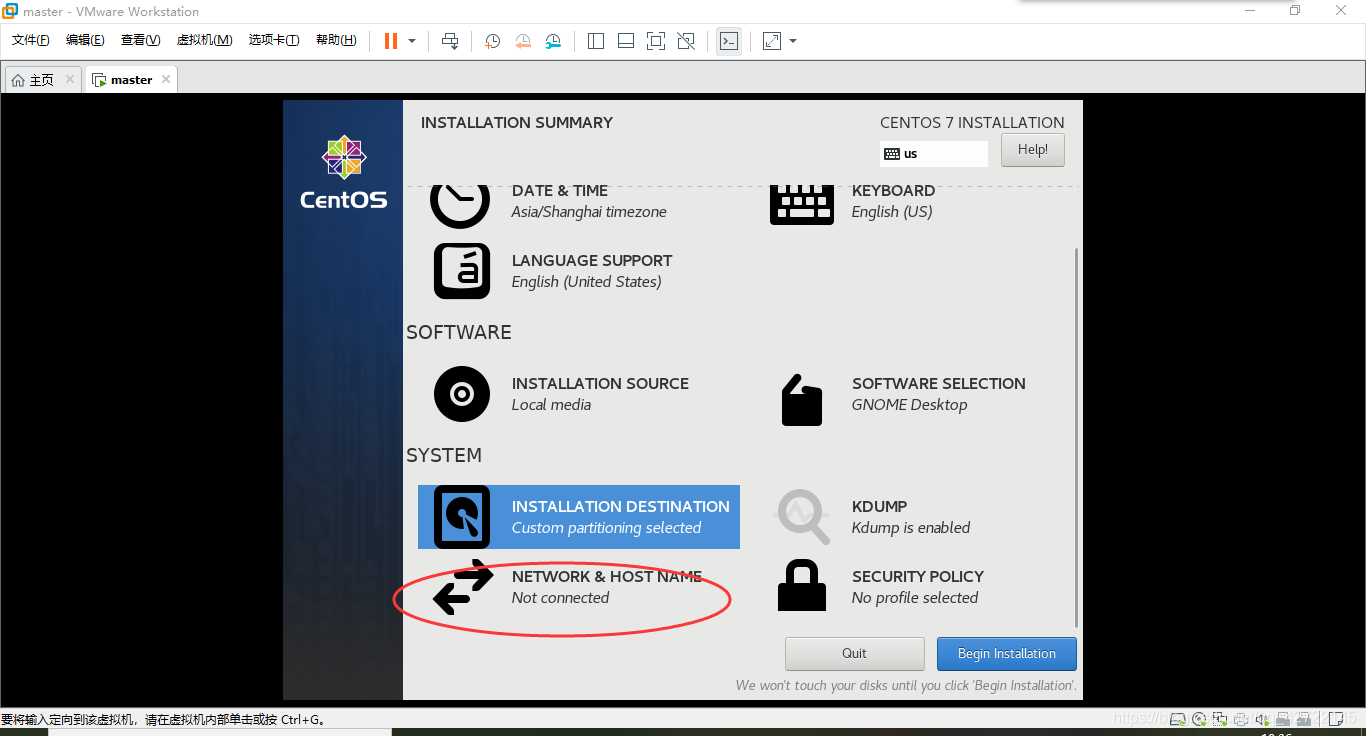Click the Send Ctrl+Alt+Del toolbar icon
Viewport: 1366px width, 736px height.
[x=450, y=41]
